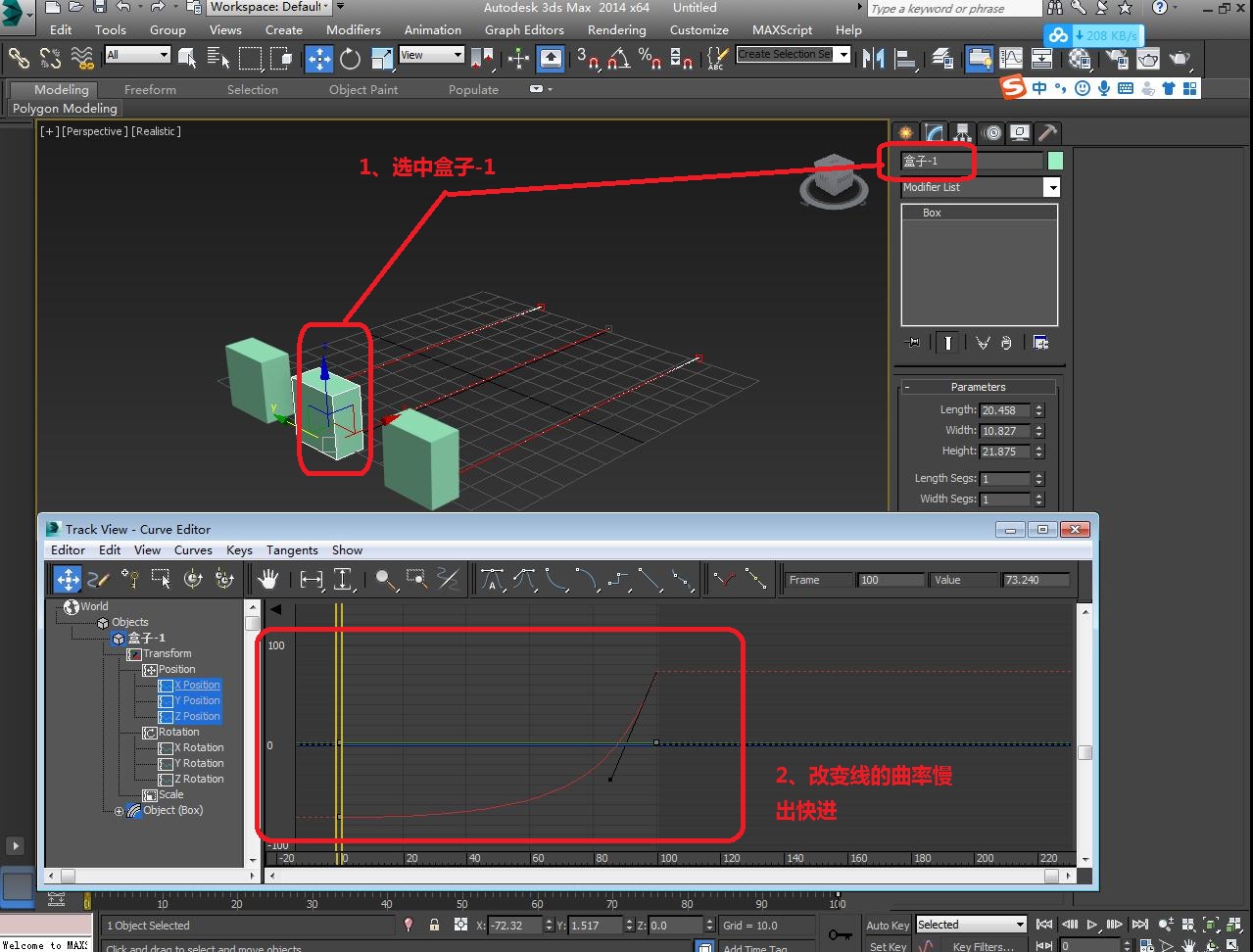The height and width of the screenshot is (952, 1253).
Task: Open the Curve Editor toolbar icon
Action: point(1011,59)
